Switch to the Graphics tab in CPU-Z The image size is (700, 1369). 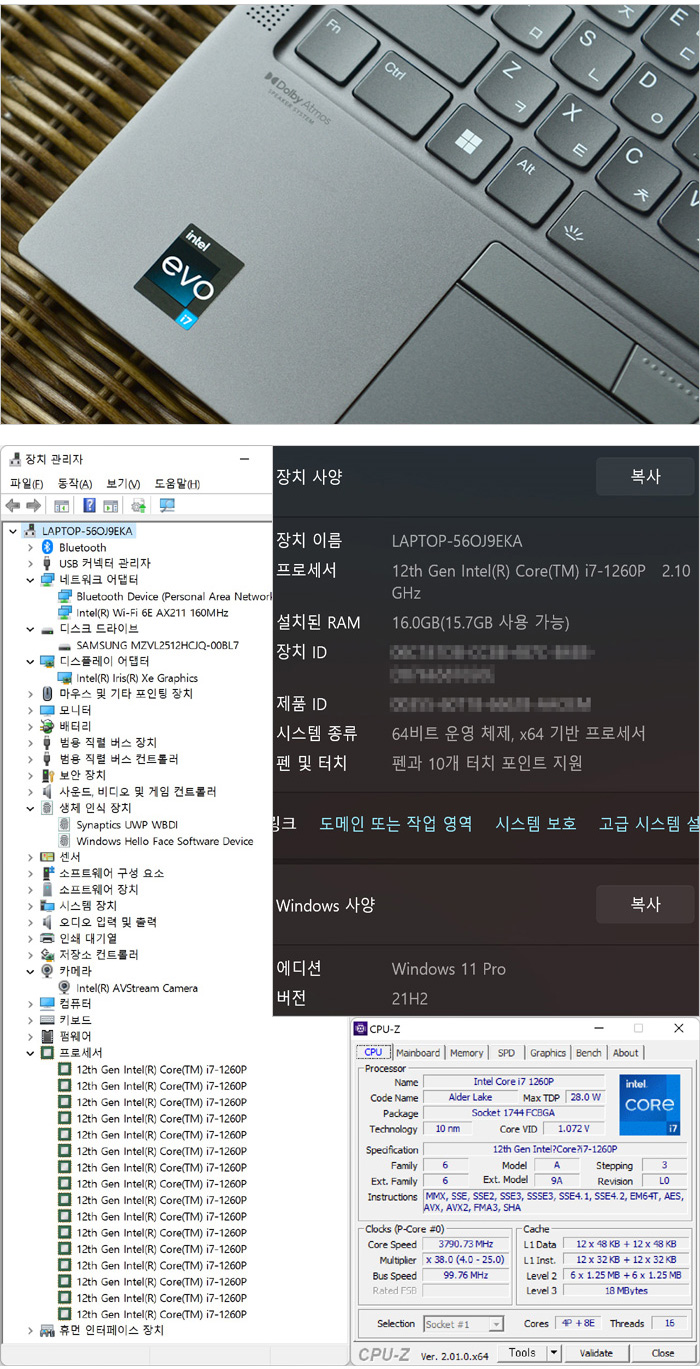[548, 1052]
